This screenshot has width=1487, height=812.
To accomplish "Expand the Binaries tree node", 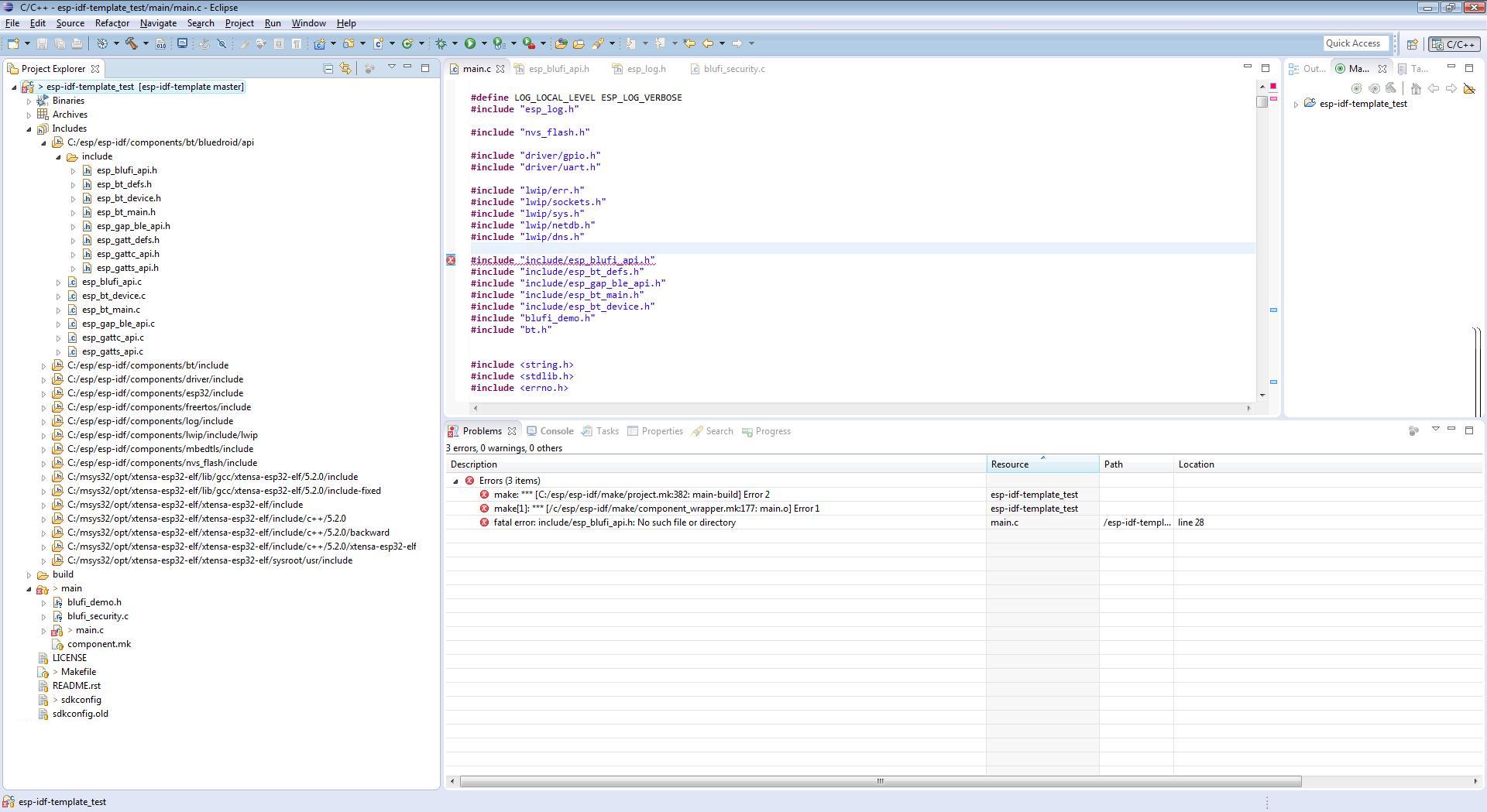I will [x=29, y=101].
